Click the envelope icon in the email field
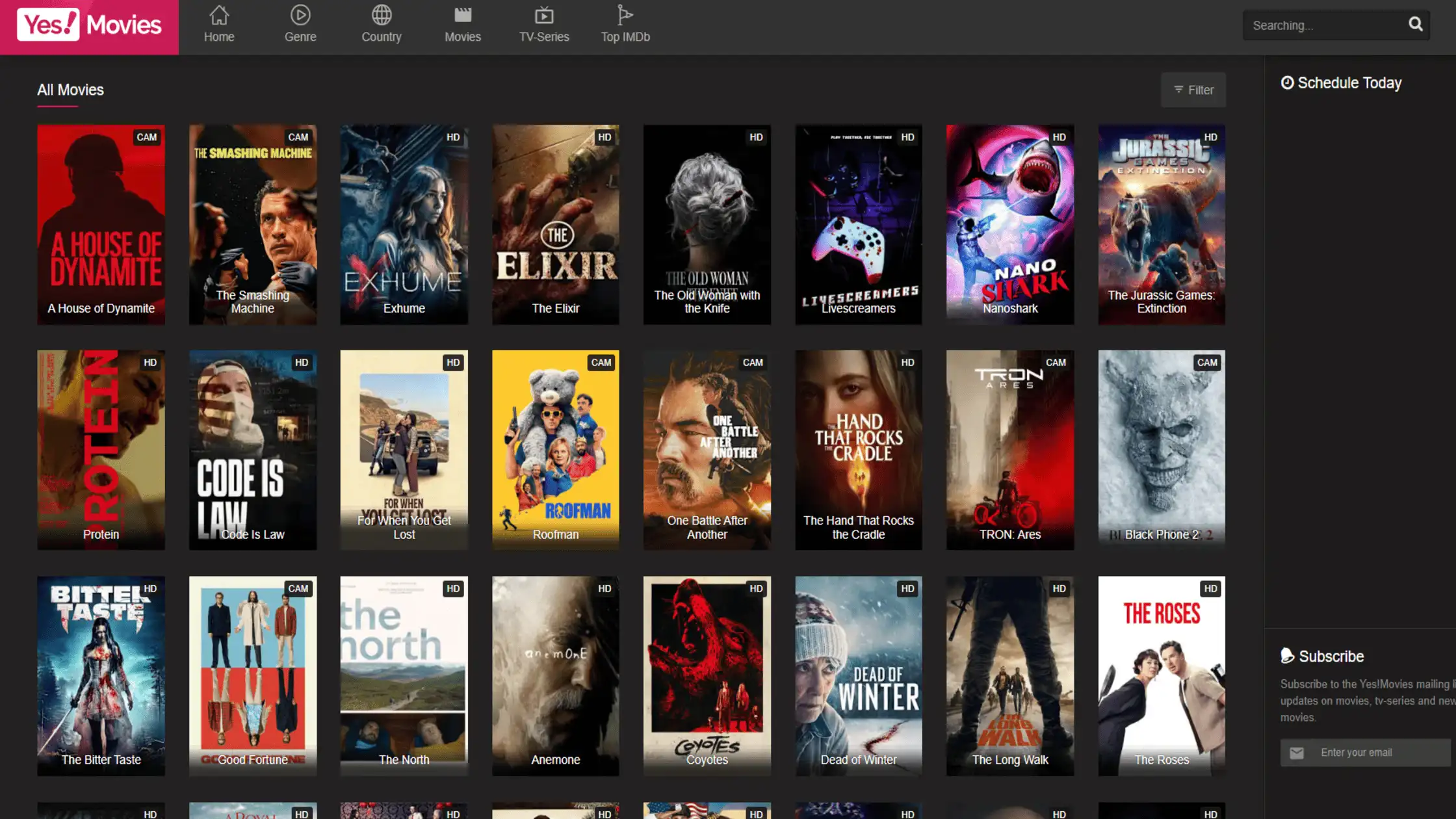This screenshot has height=819, width=1456. tap(1297, 753)
